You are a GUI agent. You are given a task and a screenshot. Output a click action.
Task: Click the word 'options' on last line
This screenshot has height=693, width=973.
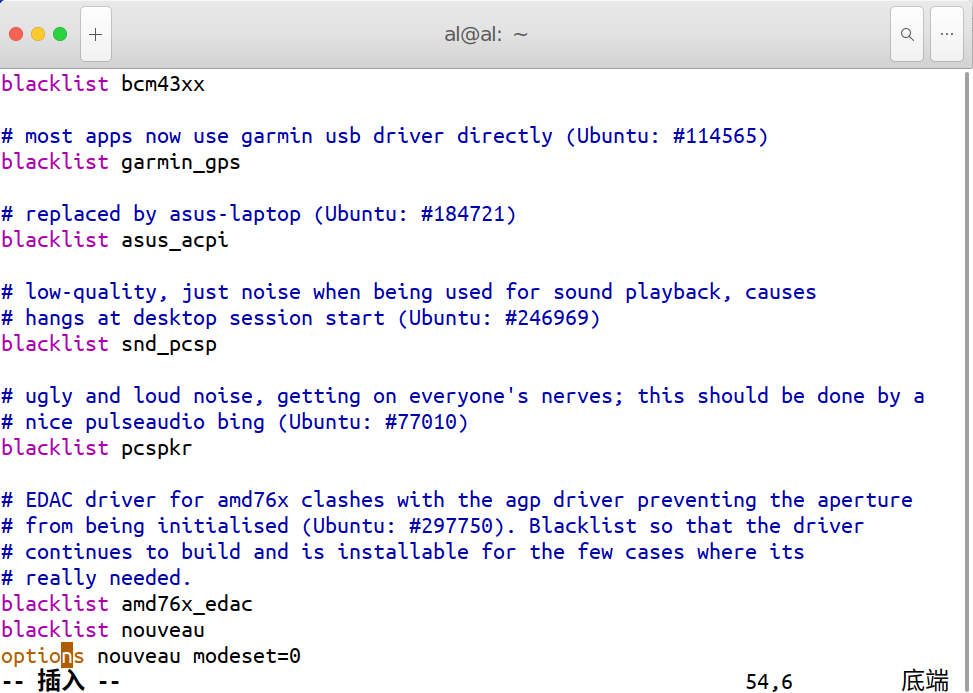click(x=42, y=656)
